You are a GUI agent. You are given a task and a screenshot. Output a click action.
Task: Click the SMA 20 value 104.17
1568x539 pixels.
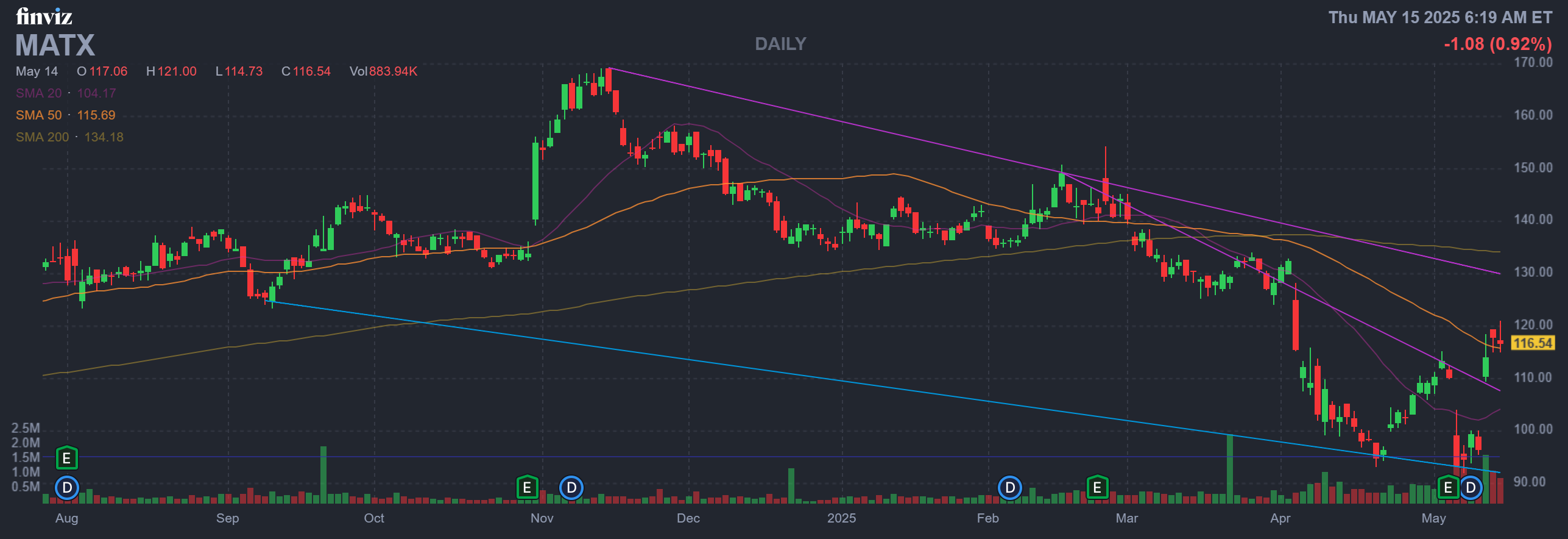click(x=96, y=93)
